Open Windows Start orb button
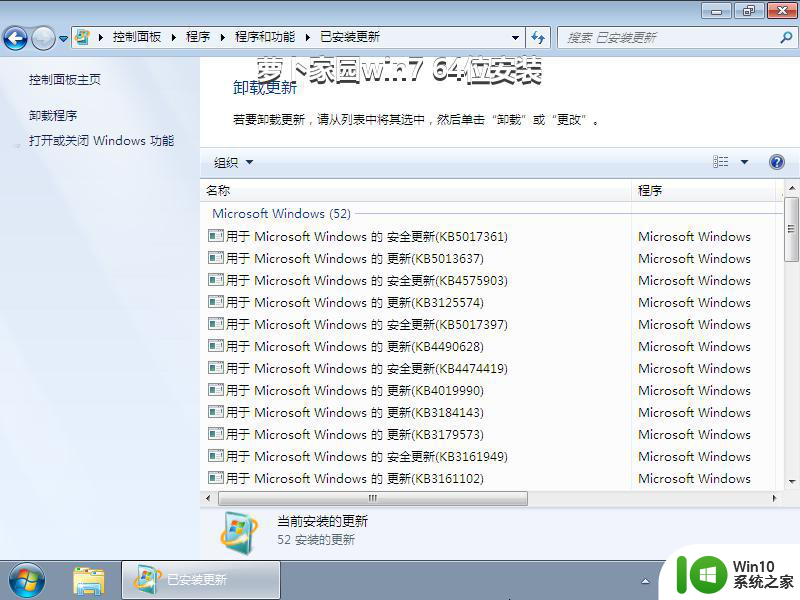 pyautogui.click(x=26, y=580)
